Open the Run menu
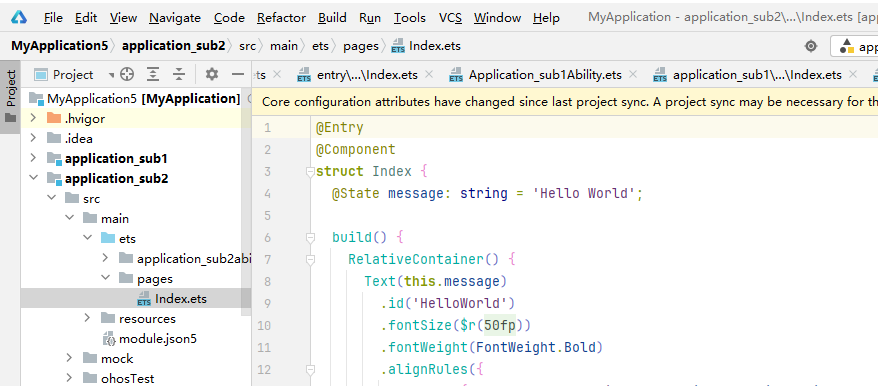The image size is (878, 386). pos(370,18)
